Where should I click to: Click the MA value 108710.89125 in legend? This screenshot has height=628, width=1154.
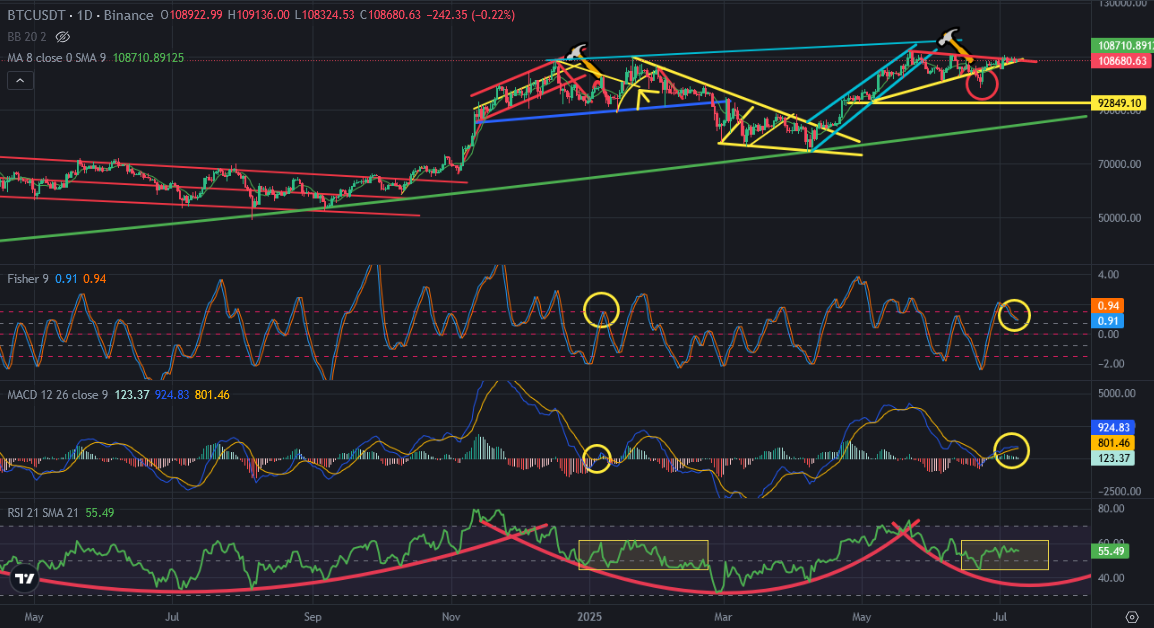pos(148,57)
